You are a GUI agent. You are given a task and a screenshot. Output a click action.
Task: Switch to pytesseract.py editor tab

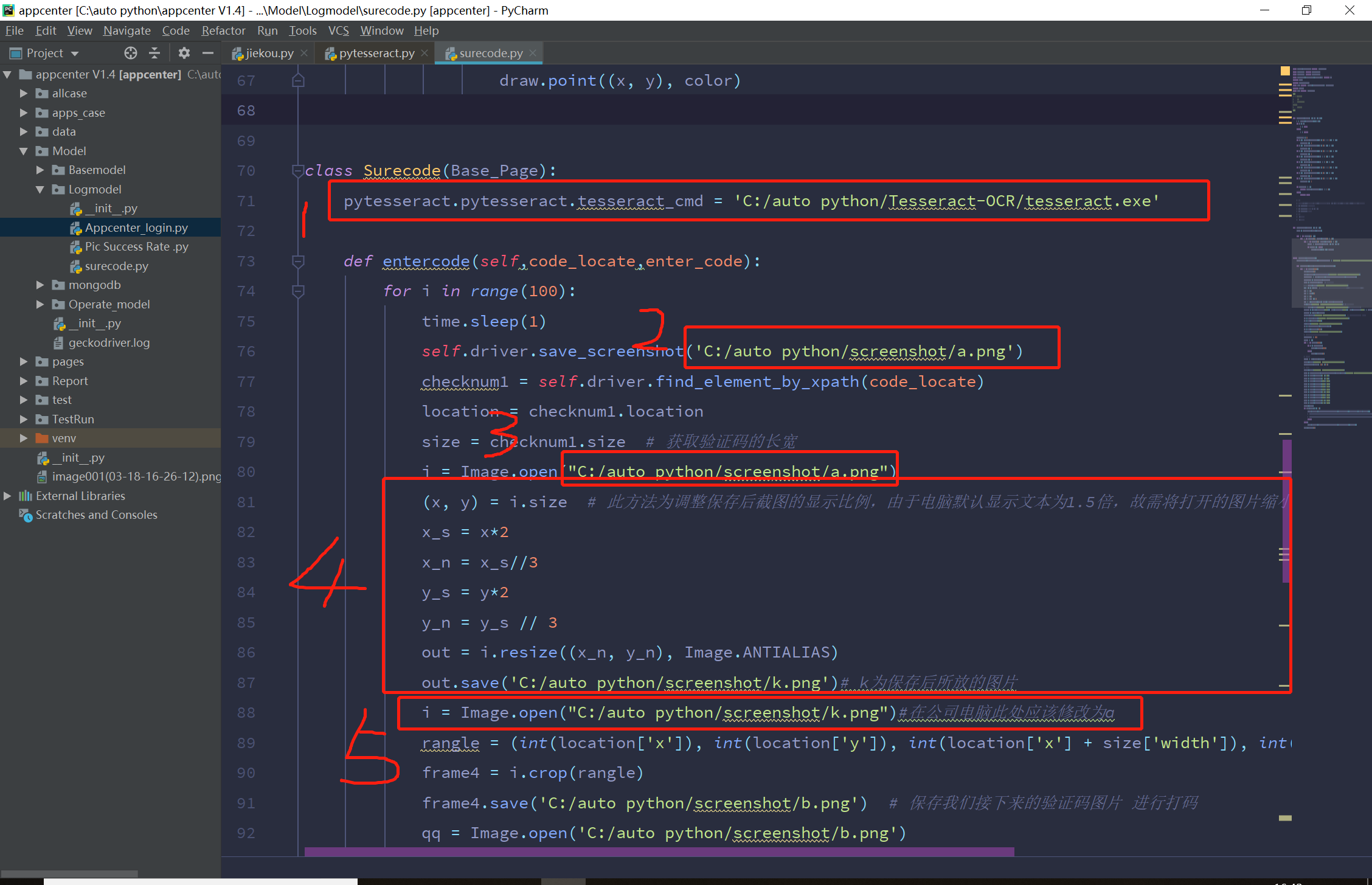click(x=376, y=54)
